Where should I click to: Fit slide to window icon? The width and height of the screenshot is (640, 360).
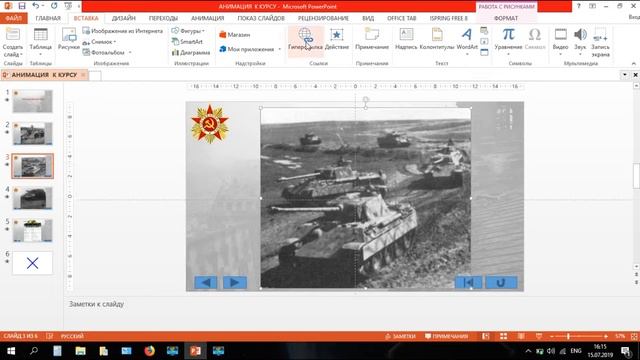coord(634,336)
